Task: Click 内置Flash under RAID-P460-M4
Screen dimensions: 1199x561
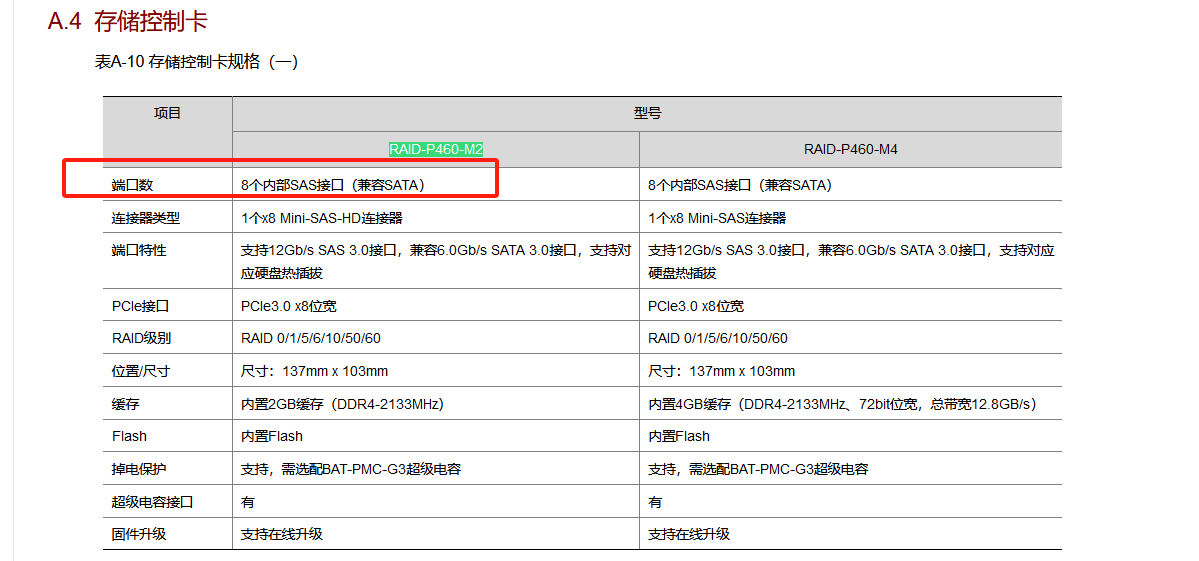Action: click(x=679, y=436)
